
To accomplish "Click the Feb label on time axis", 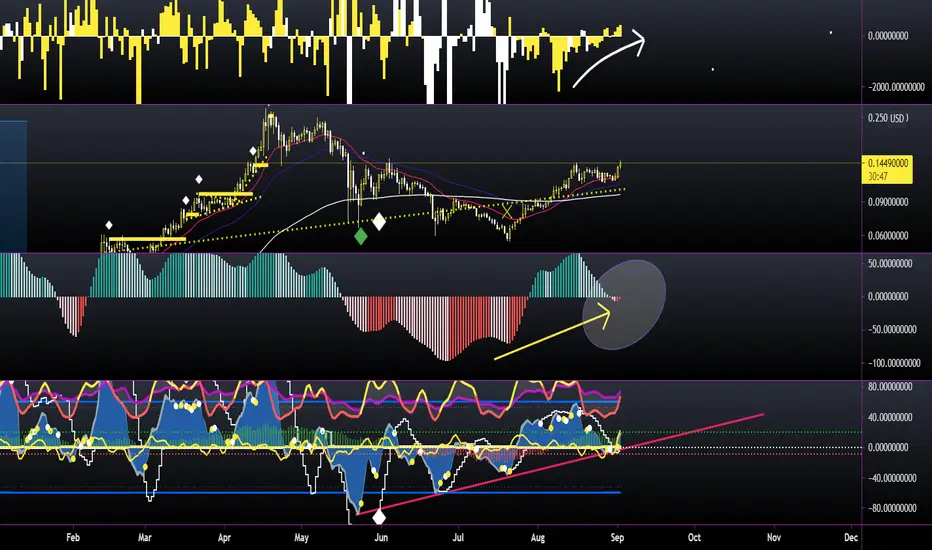I will (x=73, y=538).
